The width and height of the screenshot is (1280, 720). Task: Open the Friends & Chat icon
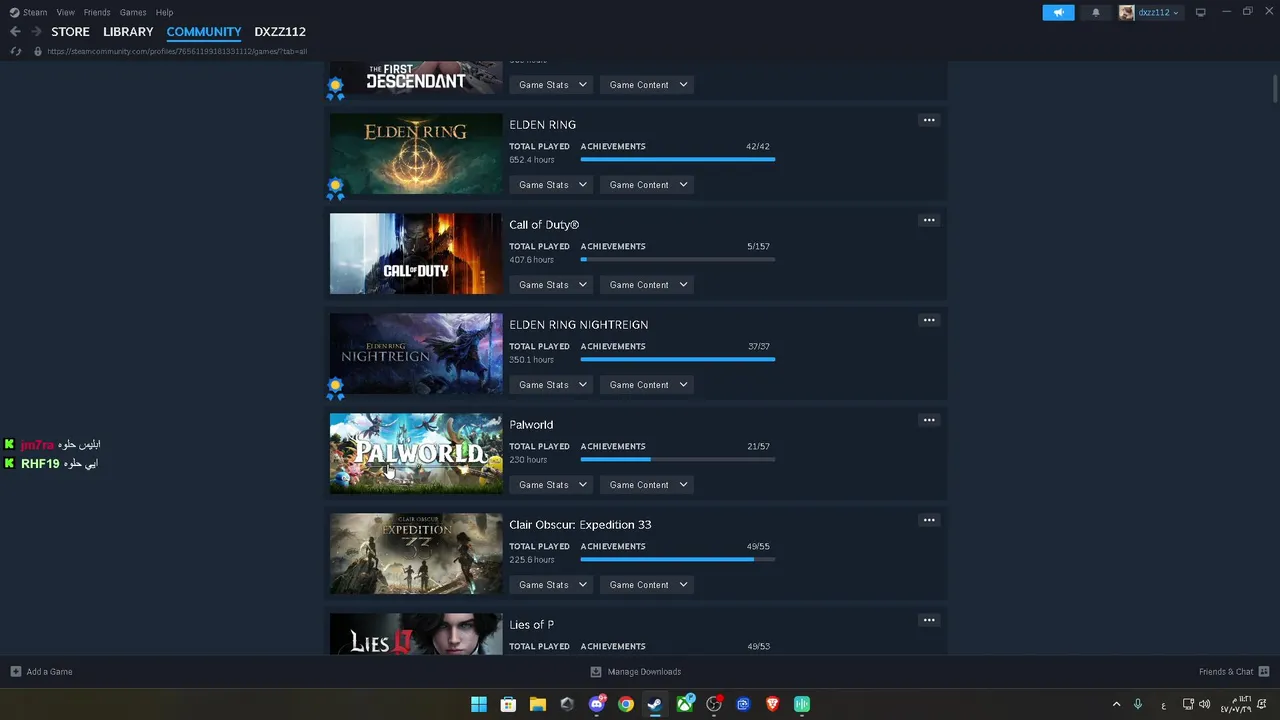click(x=1264, y=672)
